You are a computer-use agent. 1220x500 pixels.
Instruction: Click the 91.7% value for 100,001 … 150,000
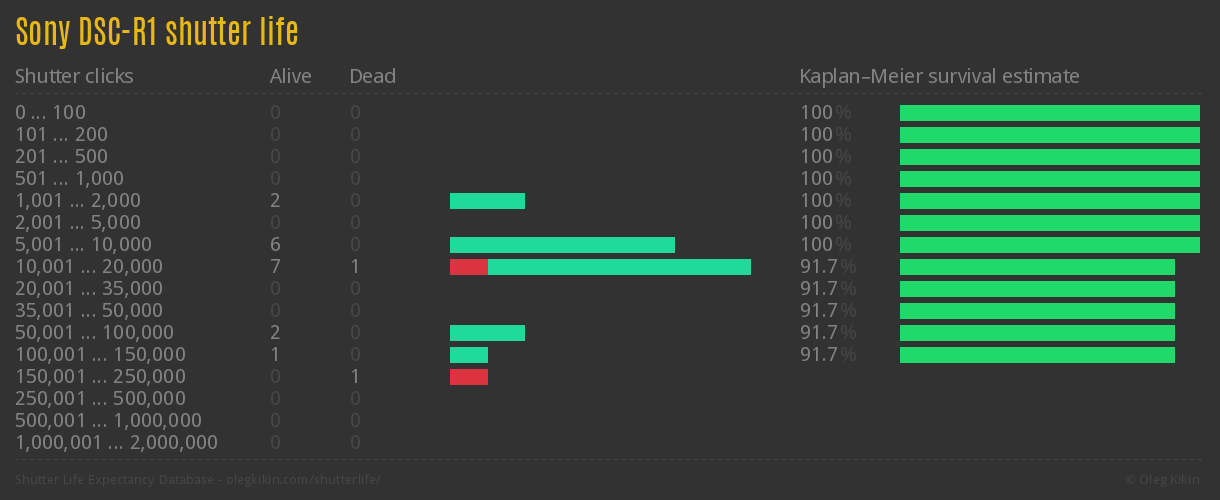tap(828, 355)
